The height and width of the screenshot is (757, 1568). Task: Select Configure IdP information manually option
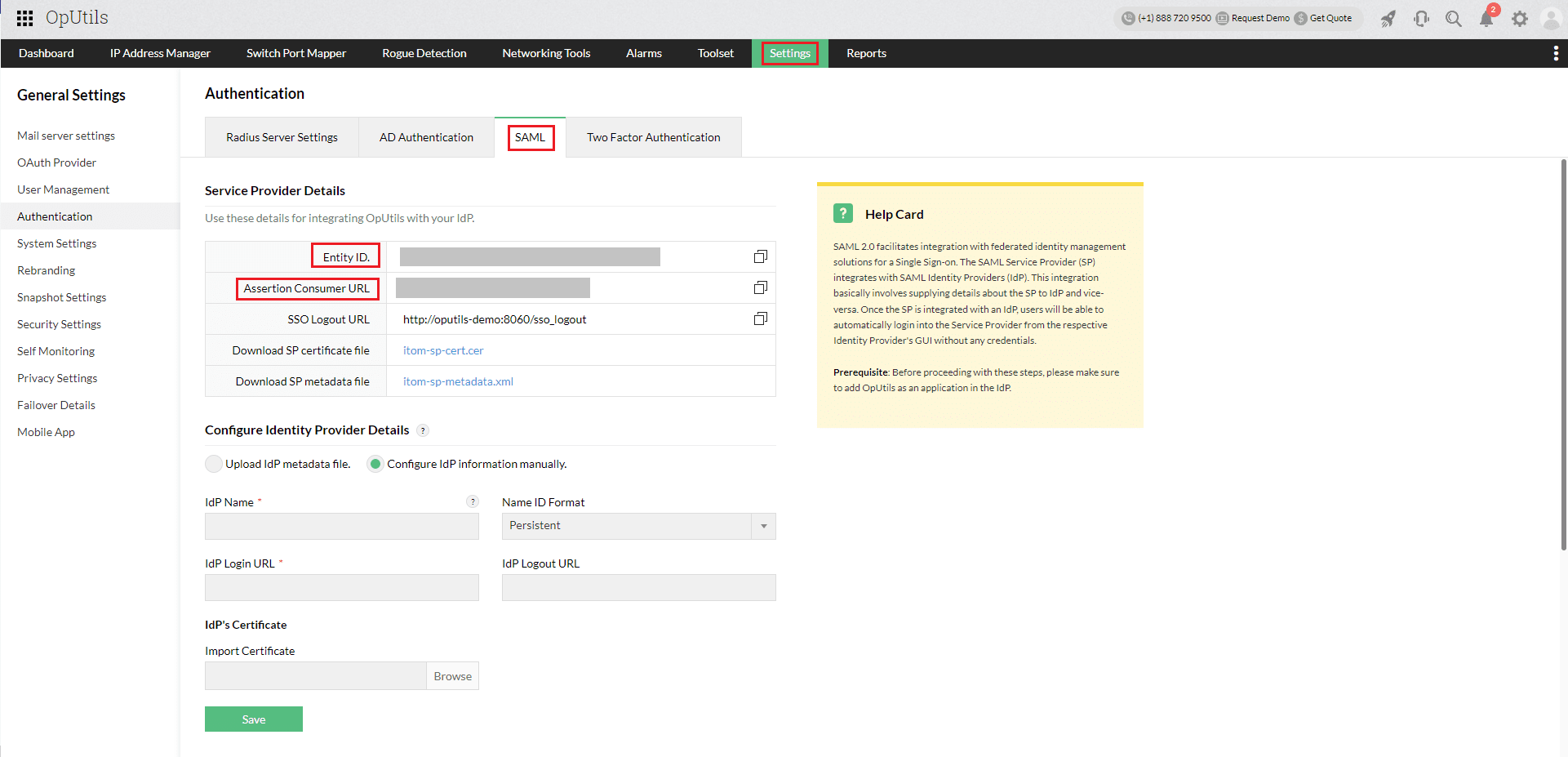[x=375, y=464]
